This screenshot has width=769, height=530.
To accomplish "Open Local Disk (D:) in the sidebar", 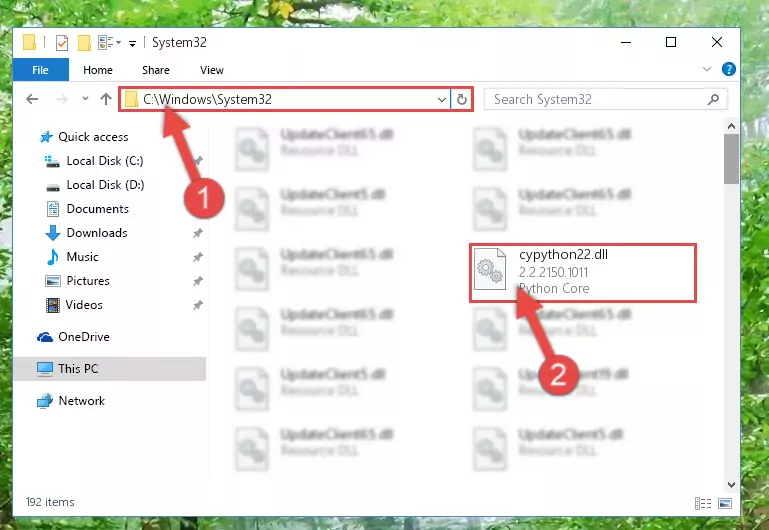I will pos(105,185).
